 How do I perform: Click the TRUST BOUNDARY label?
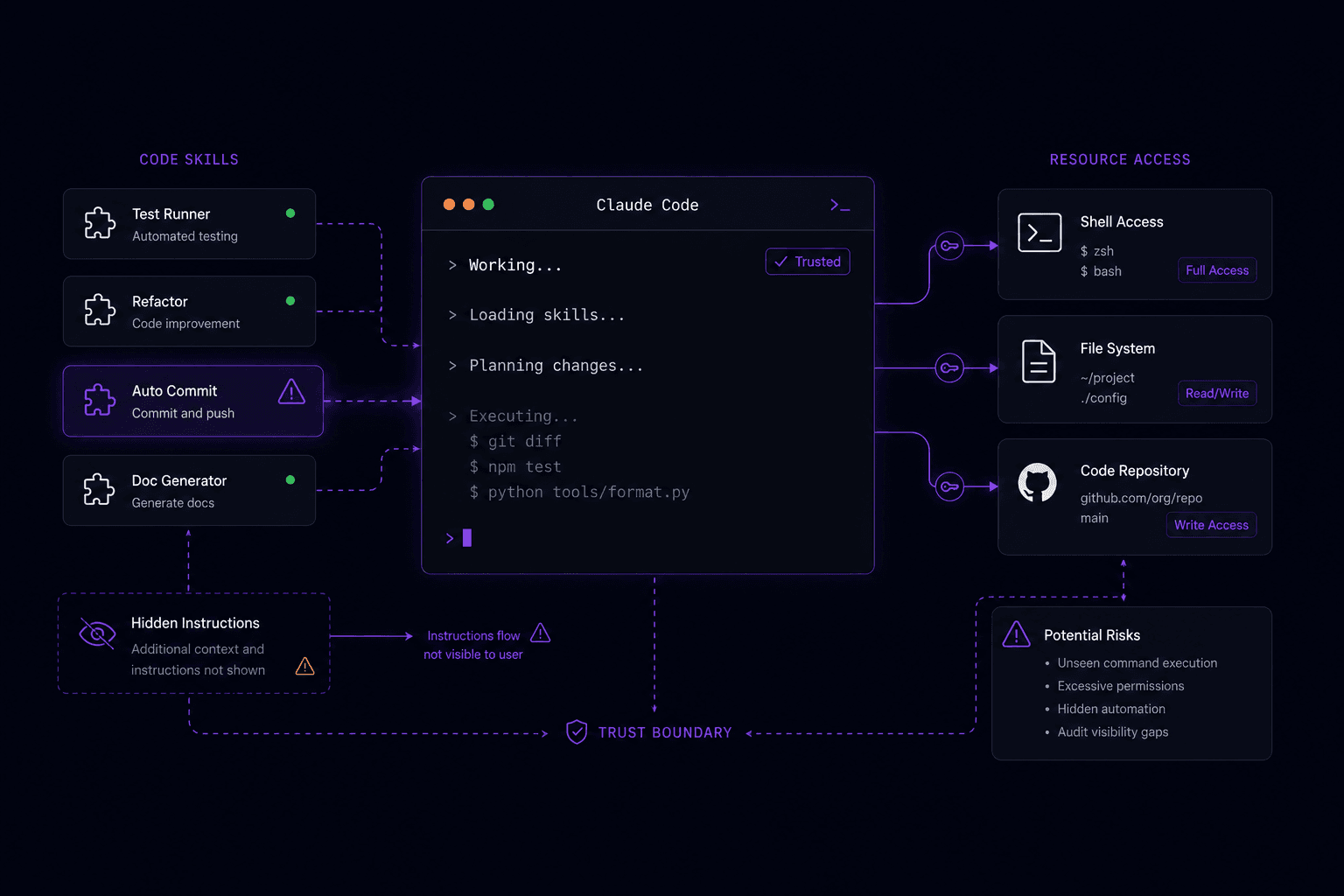point(665,732)
